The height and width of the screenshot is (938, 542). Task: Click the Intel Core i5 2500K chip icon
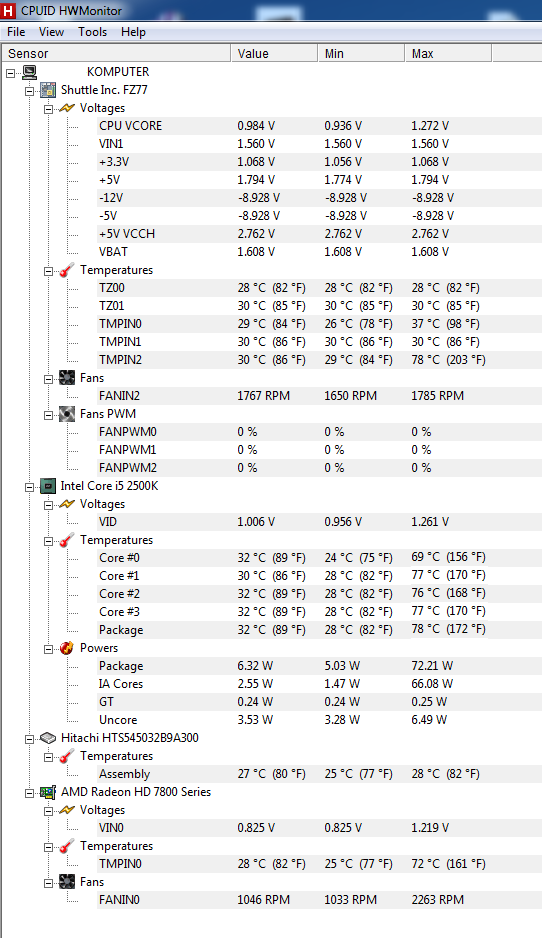48,486
